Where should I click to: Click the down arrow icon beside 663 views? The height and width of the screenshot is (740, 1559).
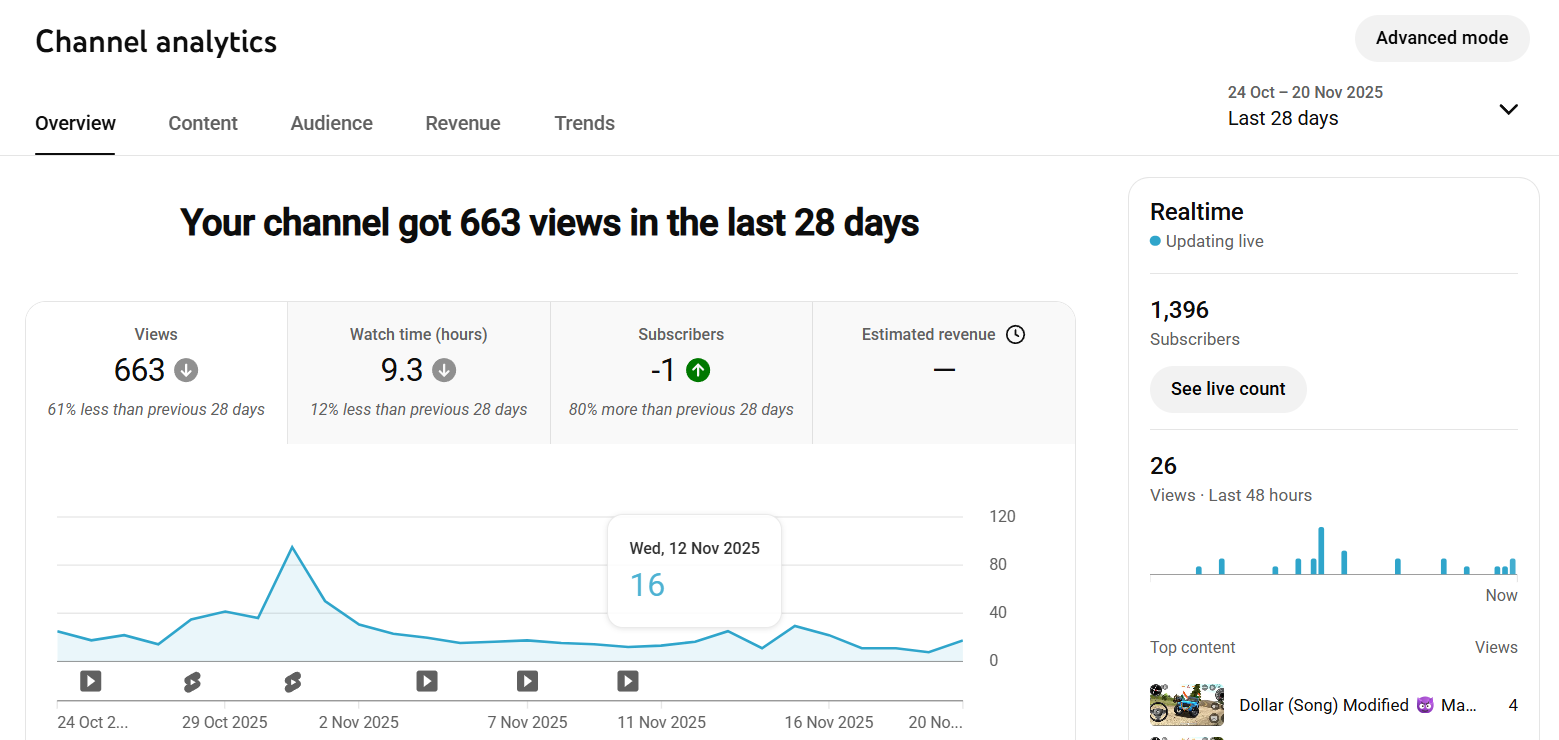click(186, 371)
